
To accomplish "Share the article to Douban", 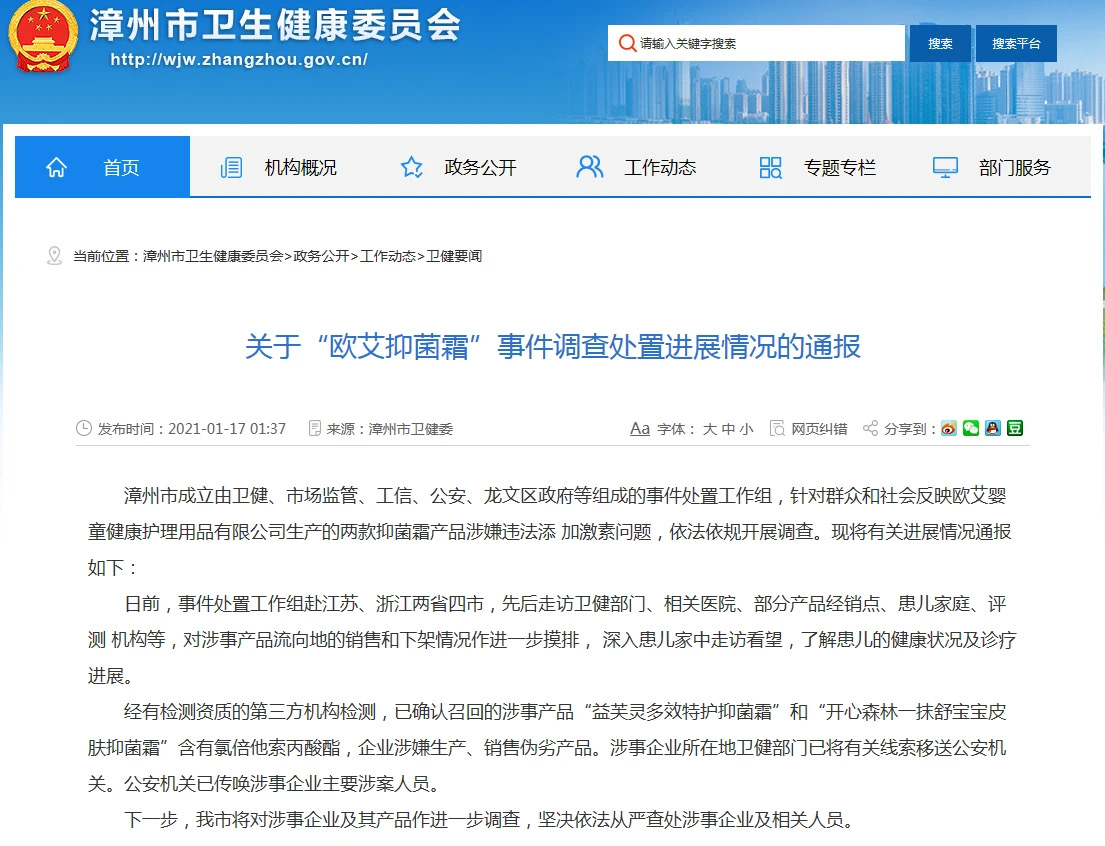I will tap(1014, 428).
